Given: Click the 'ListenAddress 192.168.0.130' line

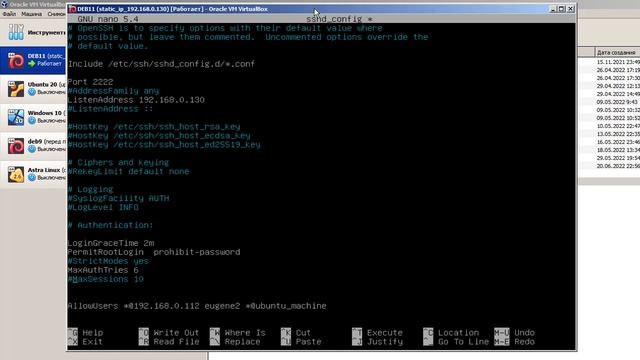Looking at the screenshot, I should [x=136, y=100].
